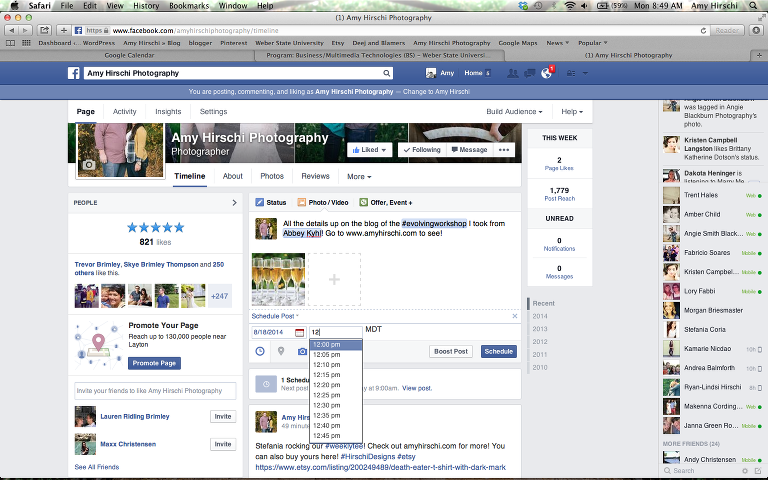
Task: Open the Photos tab on page
Action: coord(272,176)
